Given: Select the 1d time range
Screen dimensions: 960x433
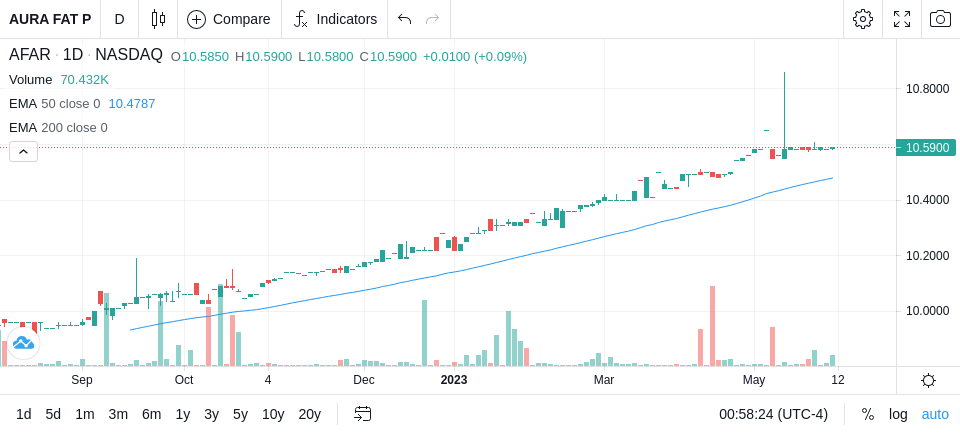Looking at the screenshot, I should [24, 415].
